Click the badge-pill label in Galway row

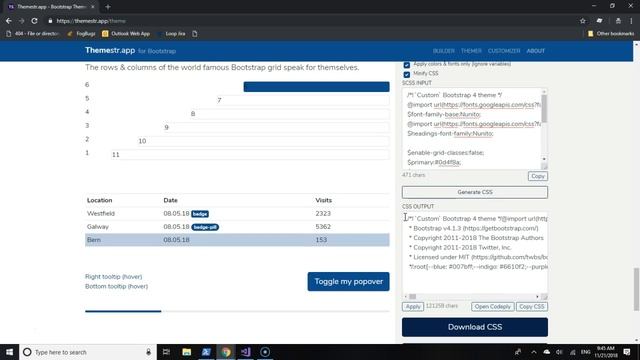[205, 227]
